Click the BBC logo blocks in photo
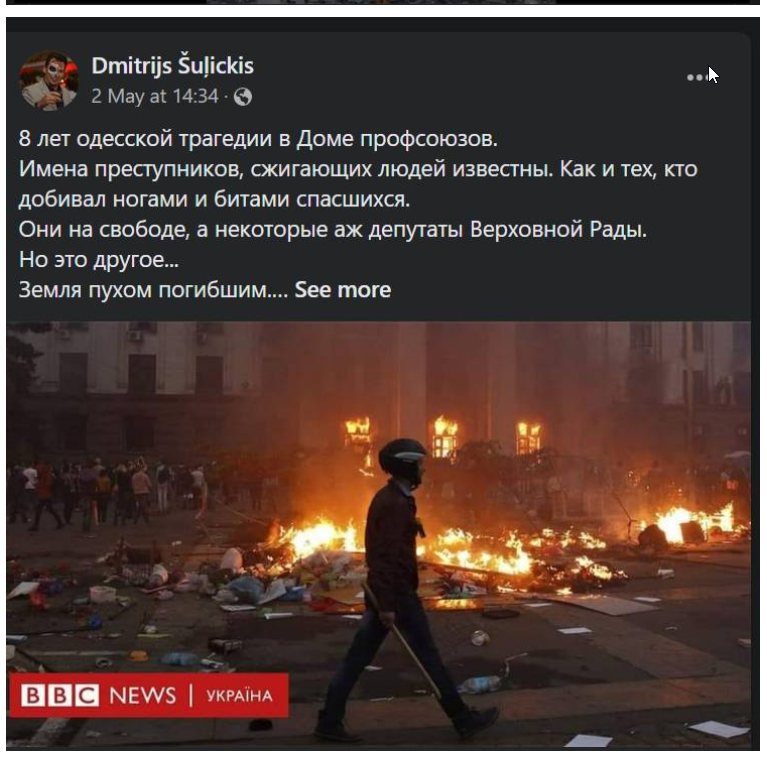 60,695
